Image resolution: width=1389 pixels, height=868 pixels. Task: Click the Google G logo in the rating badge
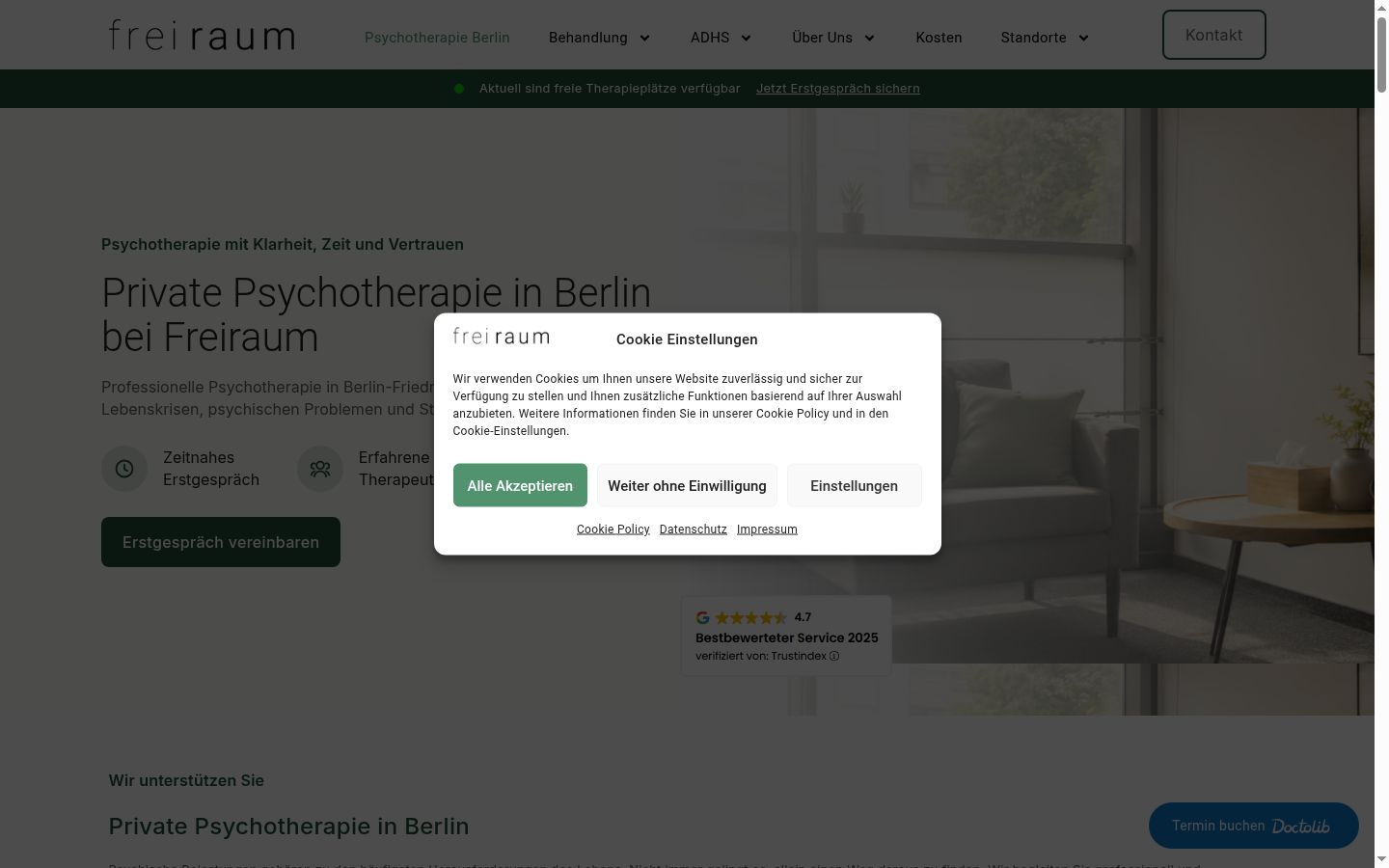coord(703,617)
